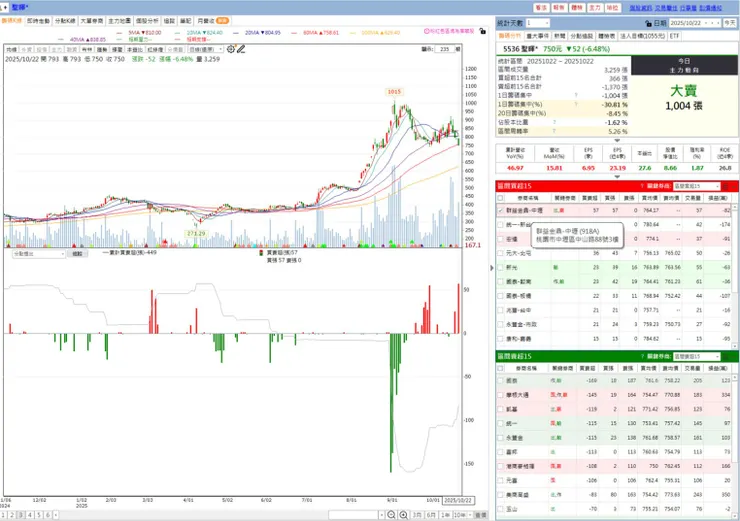Click the ETF tab
740x521 pixels.
click(x=674, y=36)
